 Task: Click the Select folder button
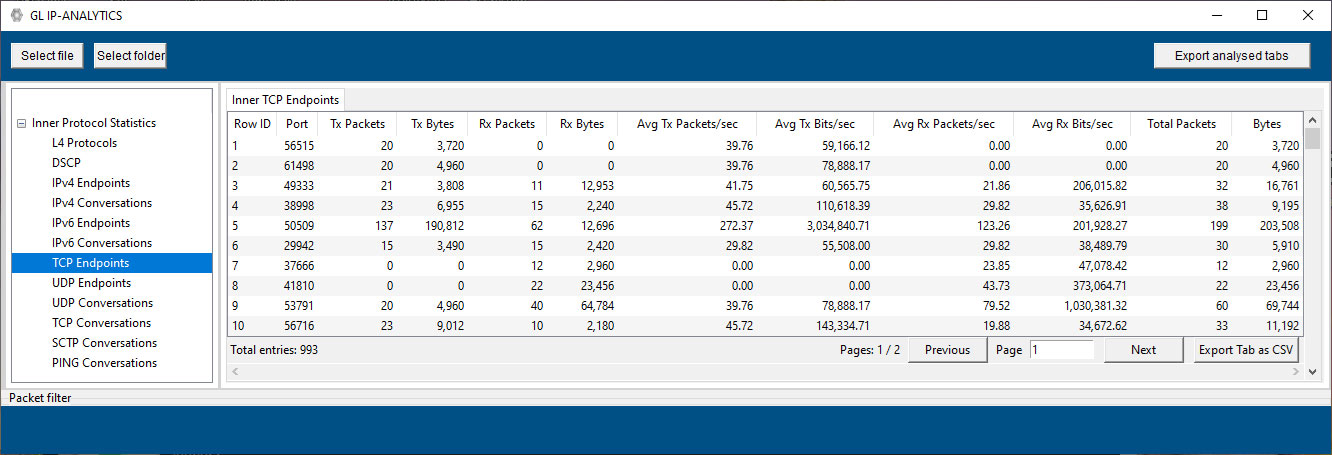[130, 56]
